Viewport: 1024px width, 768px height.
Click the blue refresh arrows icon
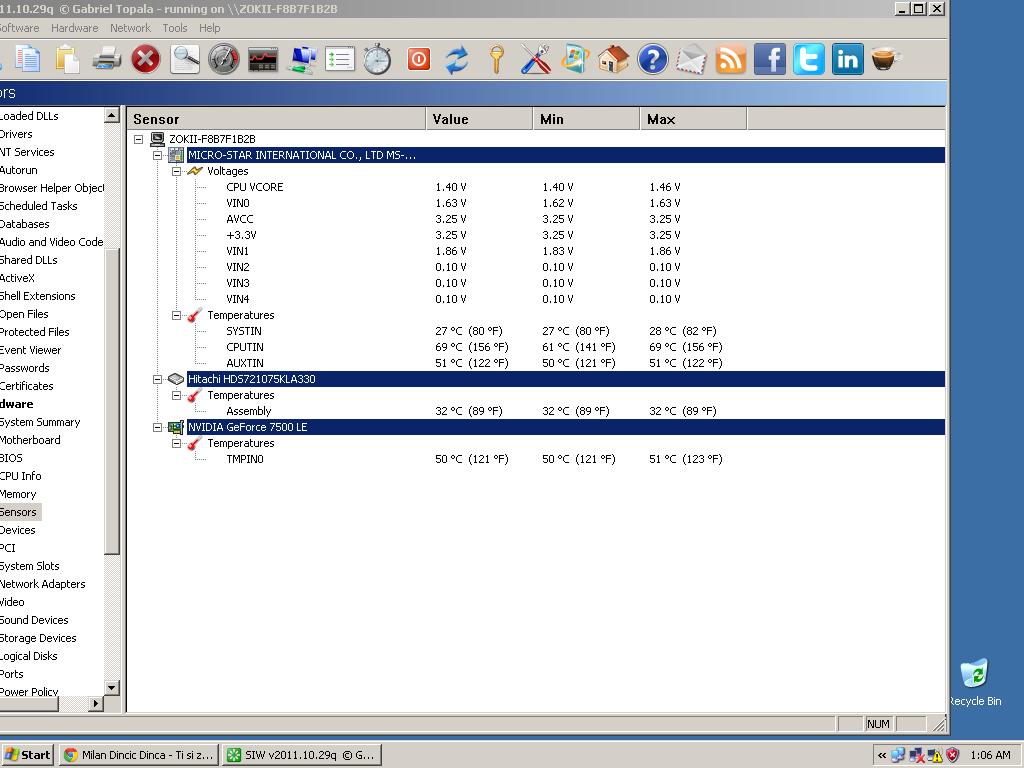(457, 60)
